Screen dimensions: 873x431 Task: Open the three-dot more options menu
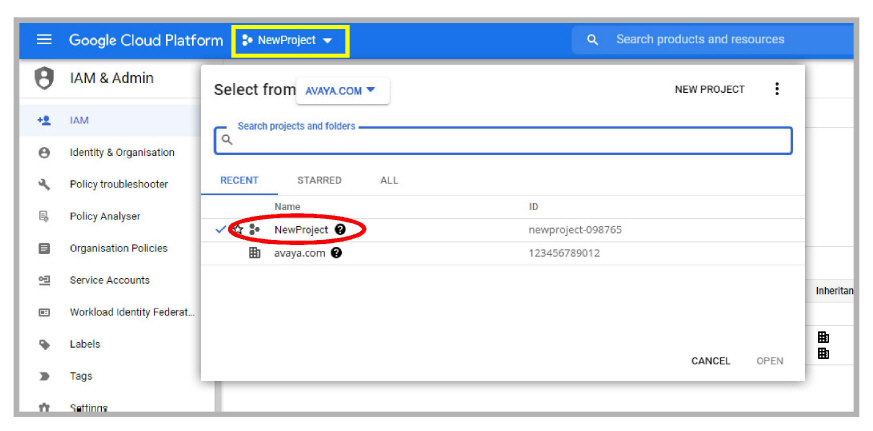777,89
